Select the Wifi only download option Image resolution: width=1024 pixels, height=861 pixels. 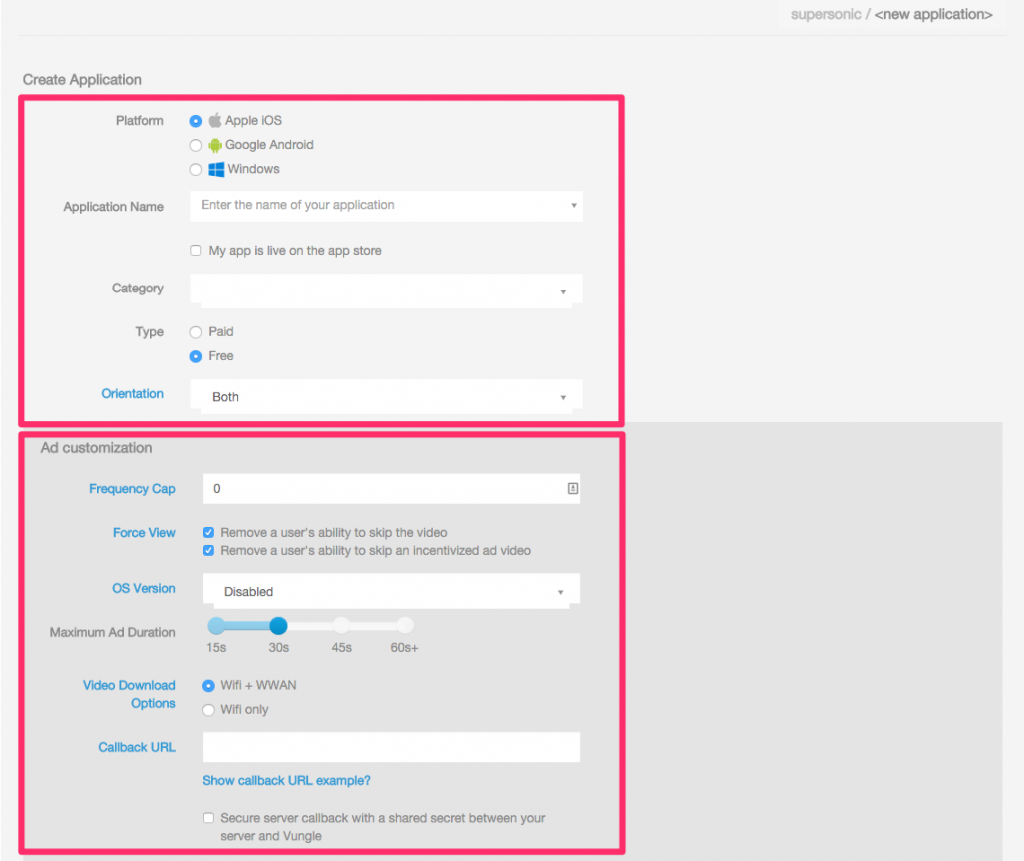(208, 709)
